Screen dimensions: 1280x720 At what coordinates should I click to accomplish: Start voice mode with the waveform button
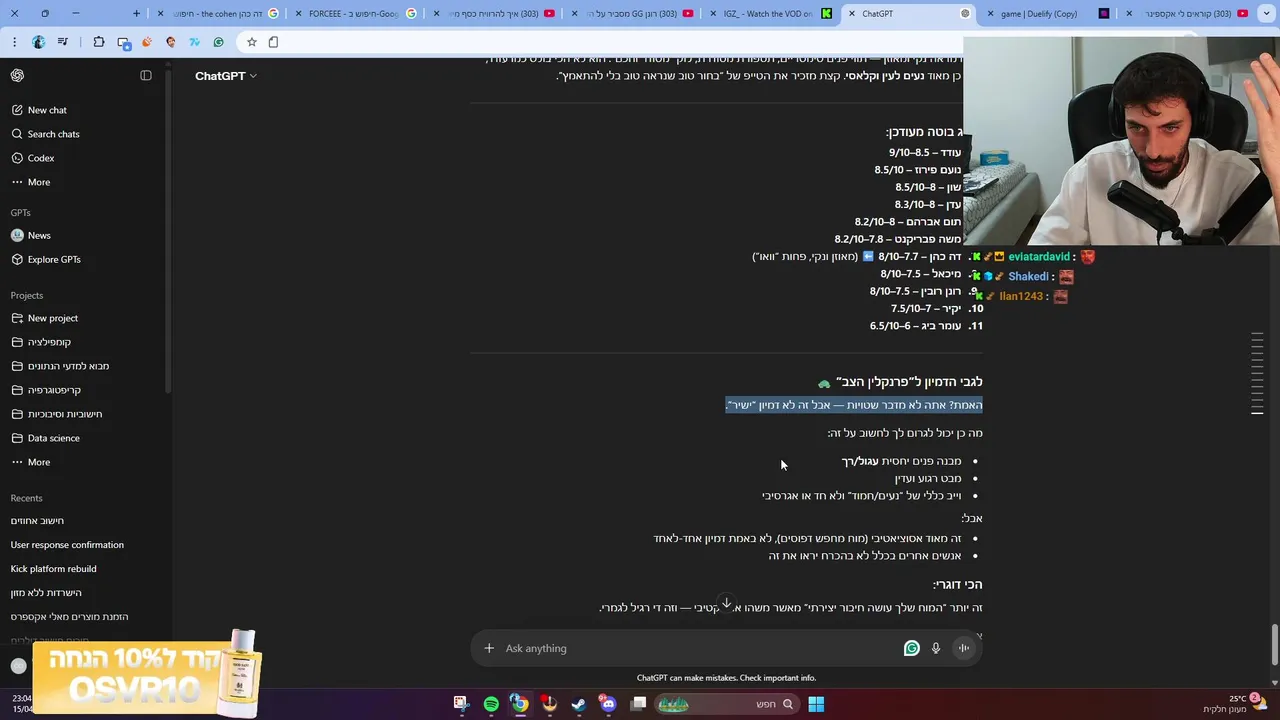964,648
